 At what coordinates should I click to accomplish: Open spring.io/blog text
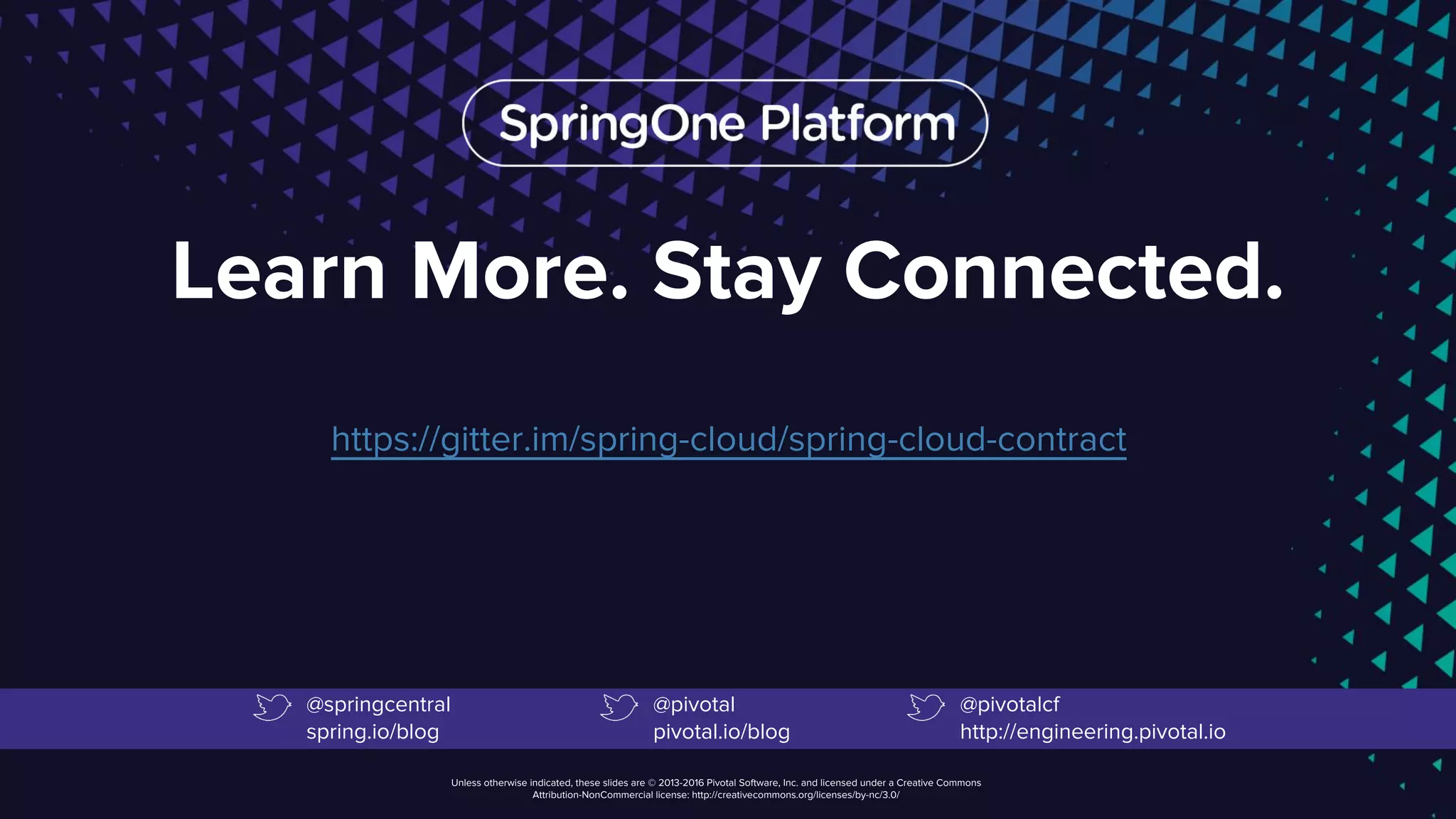point(373,732)
